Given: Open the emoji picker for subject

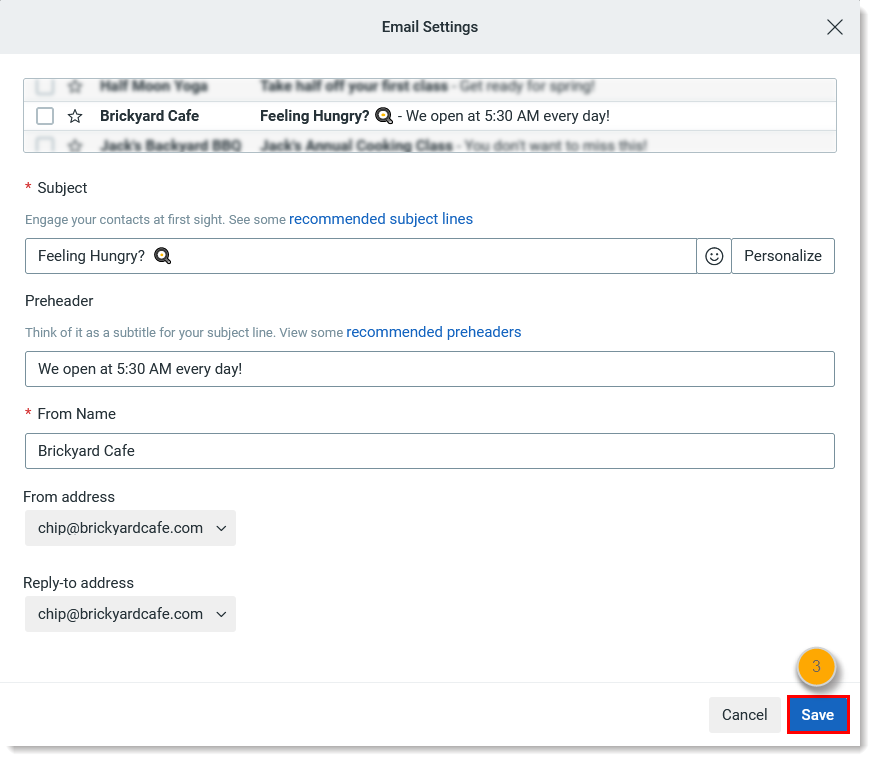Looking at the screenshot, I should pyautogui.click(x=714, y=256).
